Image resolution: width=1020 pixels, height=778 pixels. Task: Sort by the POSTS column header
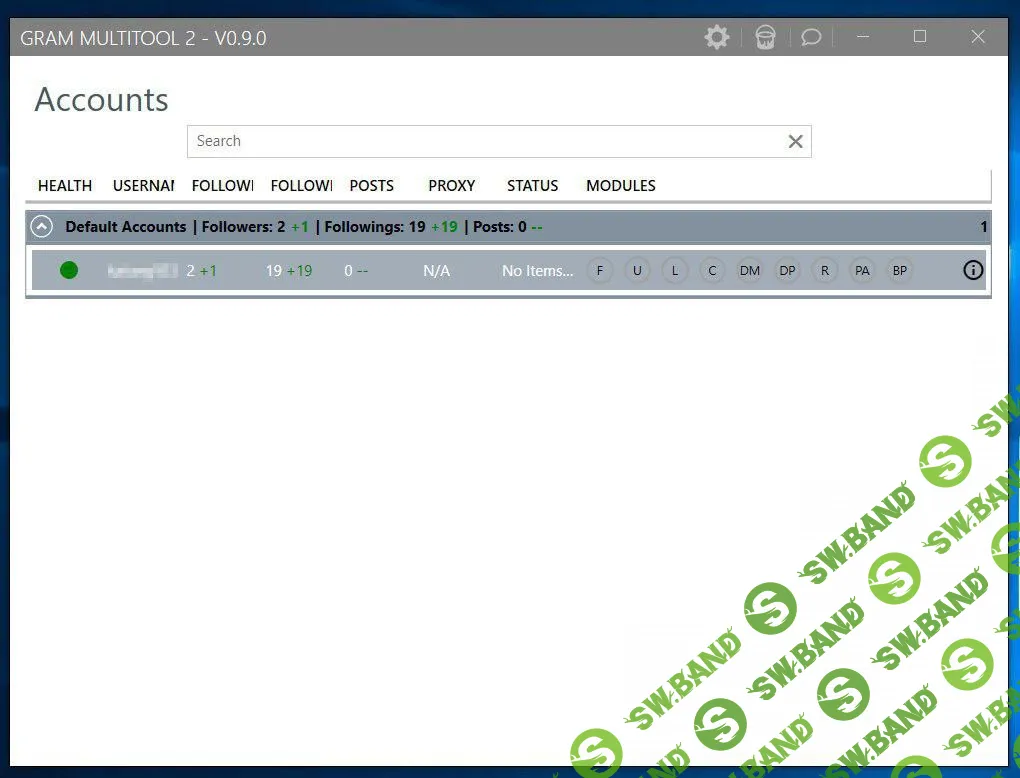pos(372,186)
